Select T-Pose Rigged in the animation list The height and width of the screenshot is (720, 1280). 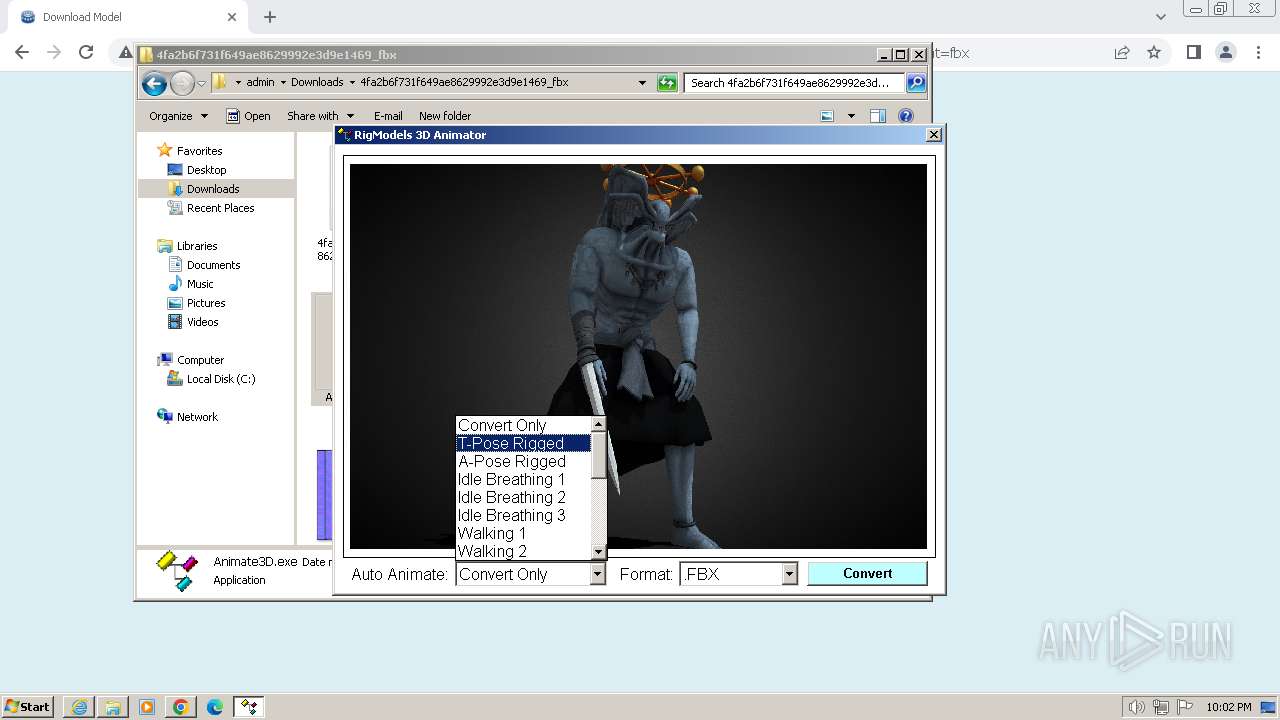(x=523, y=443)
